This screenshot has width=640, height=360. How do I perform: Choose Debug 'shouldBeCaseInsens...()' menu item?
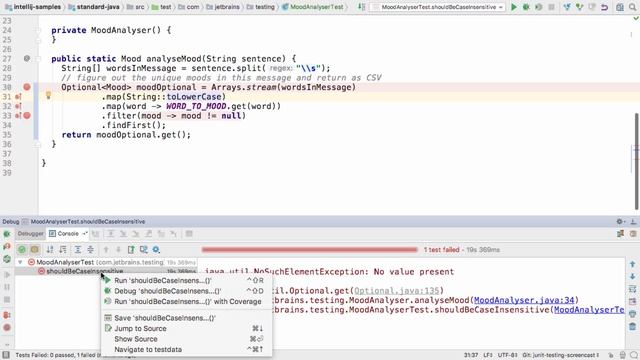point(186,291)
